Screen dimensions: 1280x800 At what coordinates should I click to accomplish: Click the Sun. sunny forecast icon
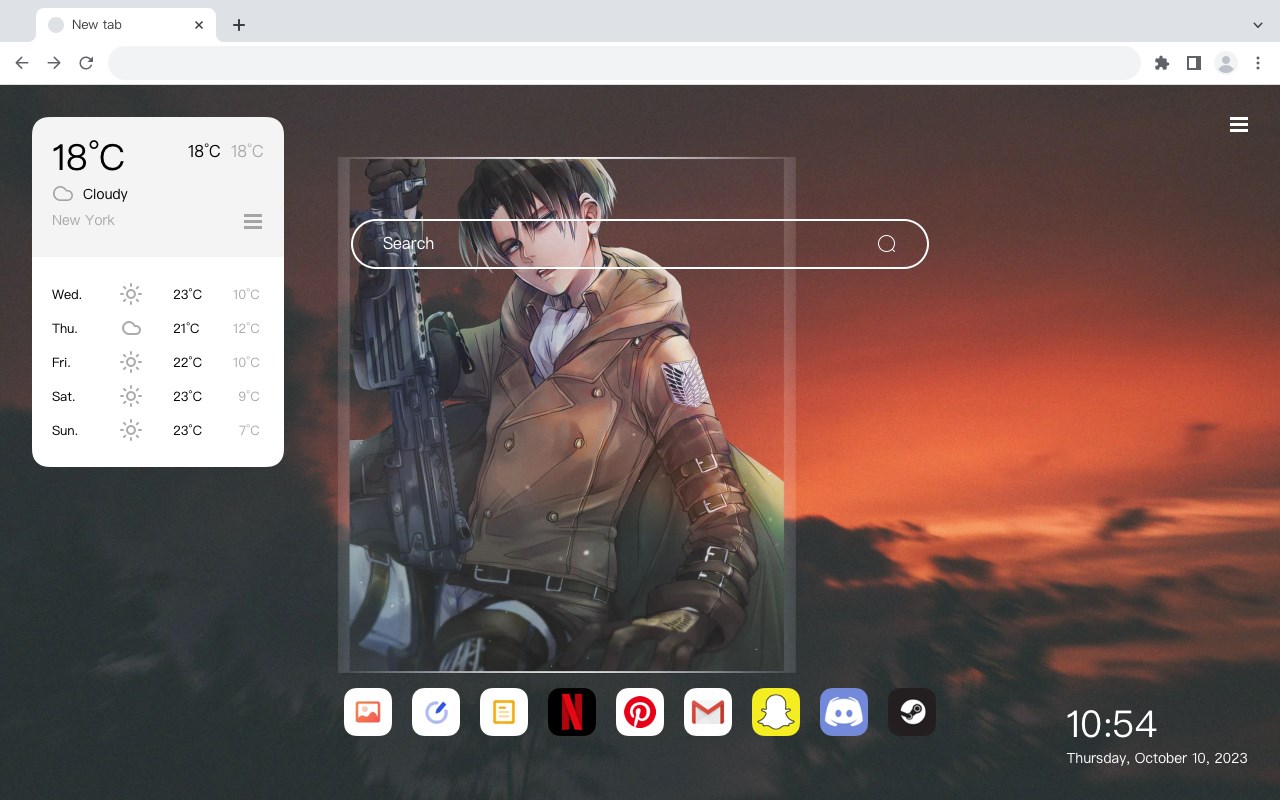click(131, 430)
